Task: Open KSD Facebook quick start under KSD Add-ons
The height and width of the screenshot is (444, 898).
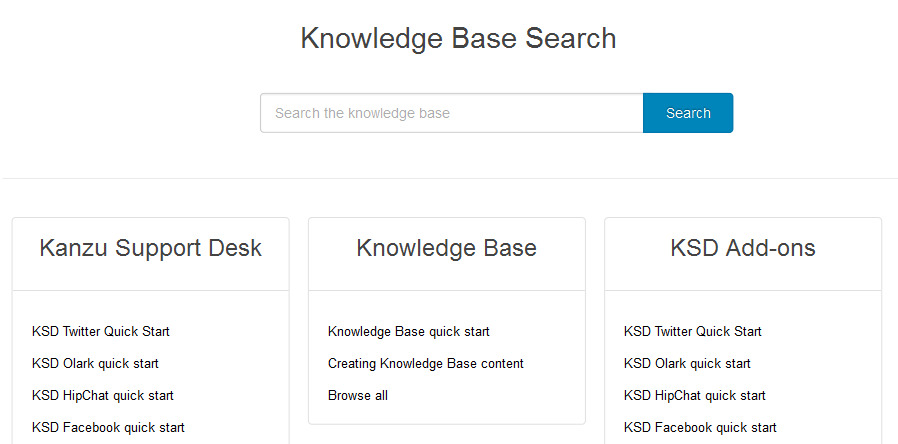Action: 700,427
